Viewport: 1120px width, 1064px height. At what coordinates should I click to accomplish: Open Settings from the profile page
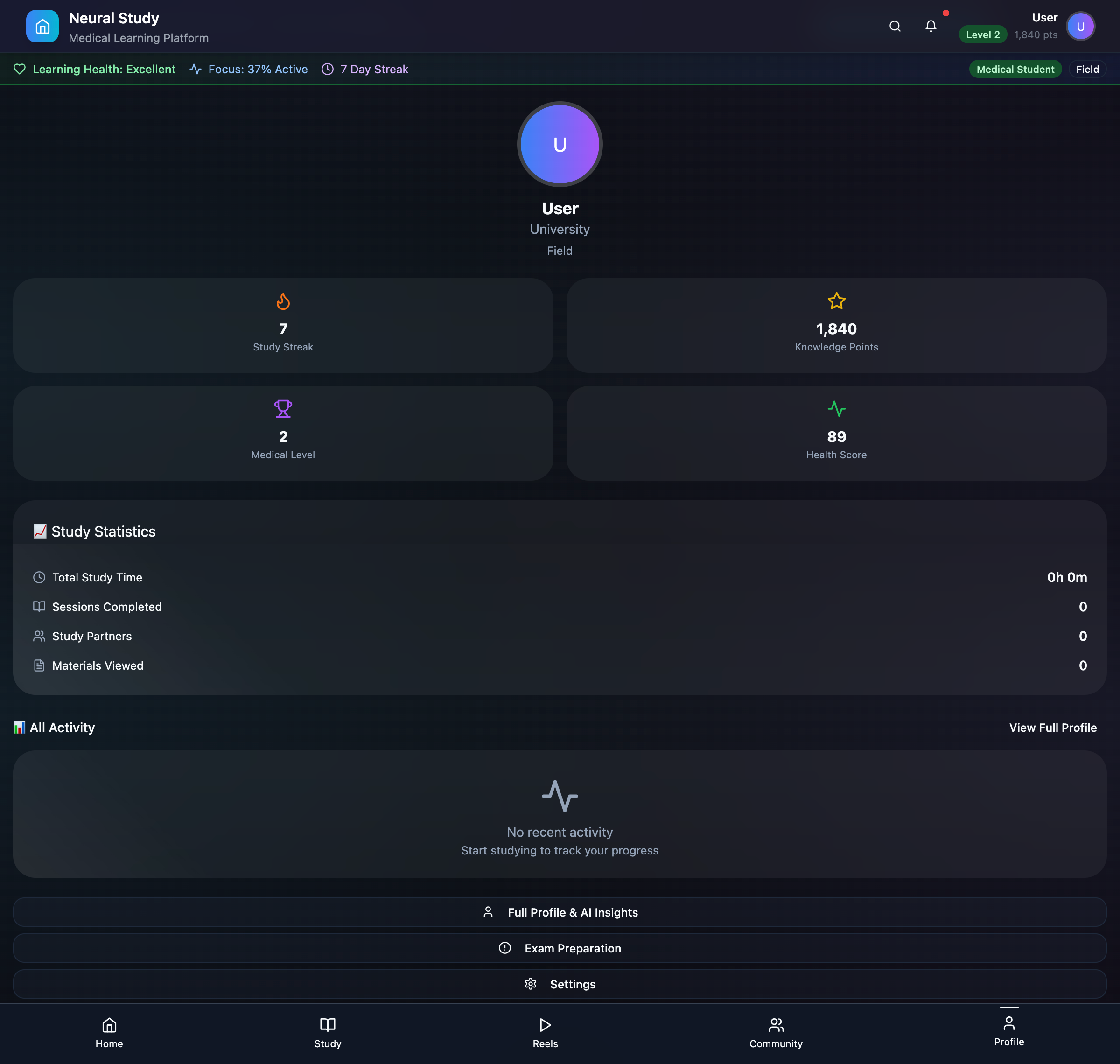559,984
